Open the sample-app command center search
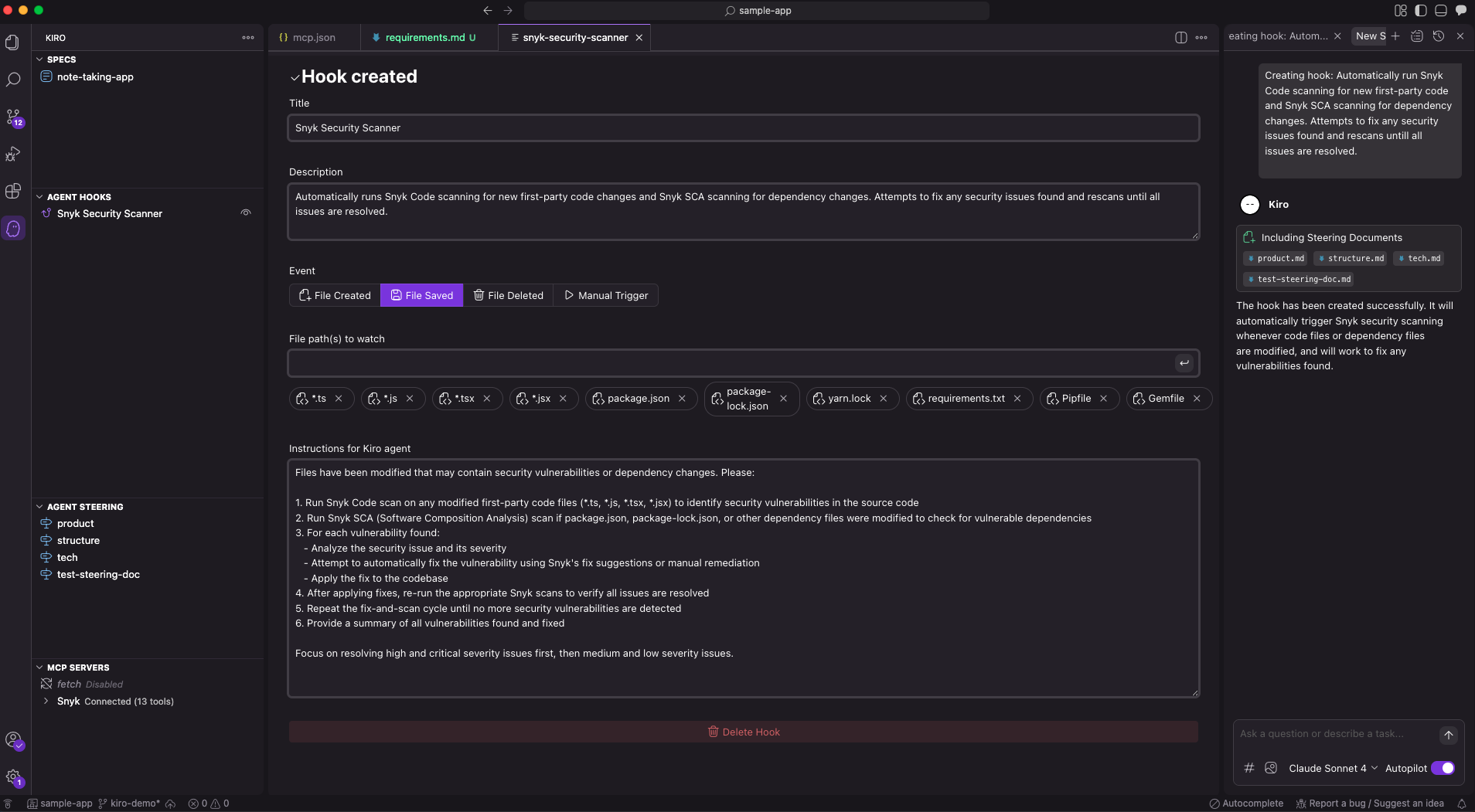 (757, 11)
